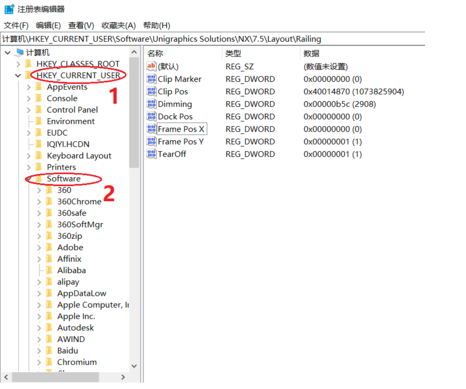Click the Dimming DWORD value icon
Viewport: 466px width, 389px height.
tap(151, 104)
